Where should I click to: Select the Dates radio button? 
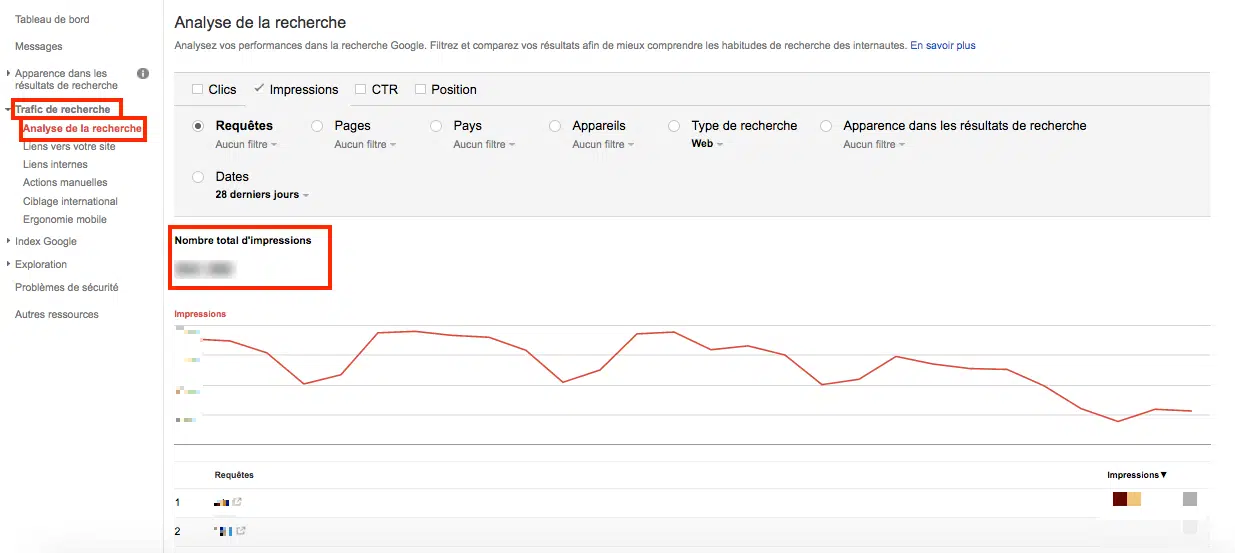(x=198, y=177)
